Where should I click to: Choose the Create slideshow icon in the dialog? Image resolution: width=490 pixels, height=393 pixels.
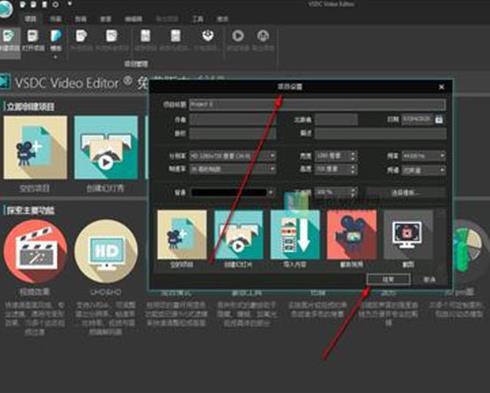coord(239,235)
